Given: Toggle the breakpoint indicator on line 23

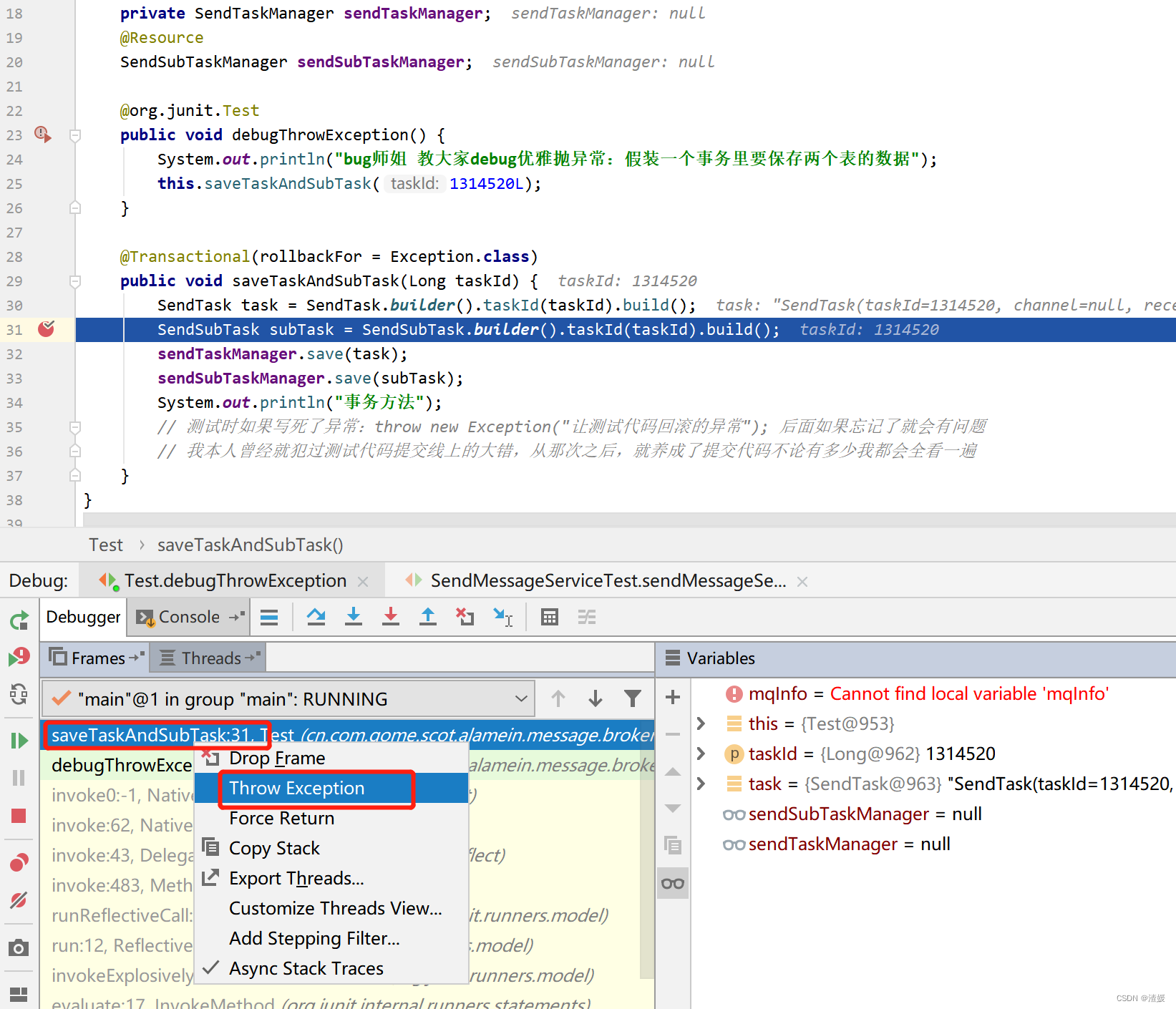Looking at the screenshot, I should (42, 135).
